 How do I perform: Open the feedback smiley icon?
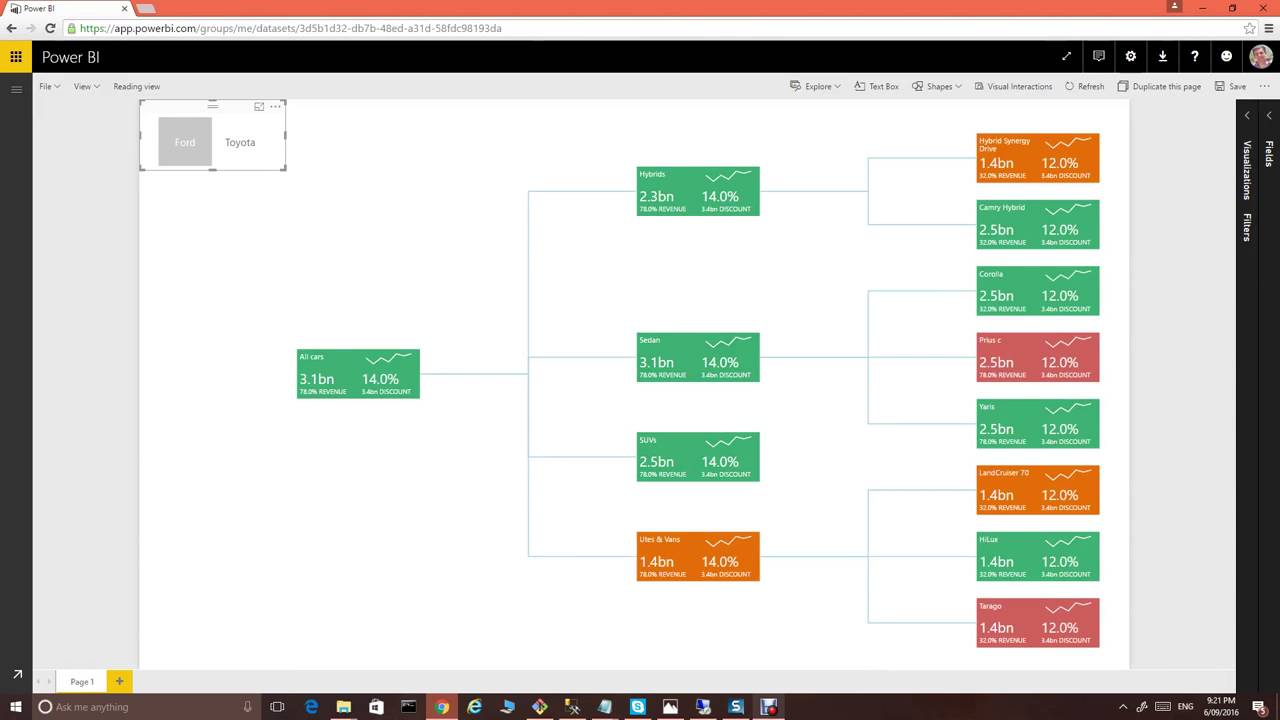coord(1227,57)
